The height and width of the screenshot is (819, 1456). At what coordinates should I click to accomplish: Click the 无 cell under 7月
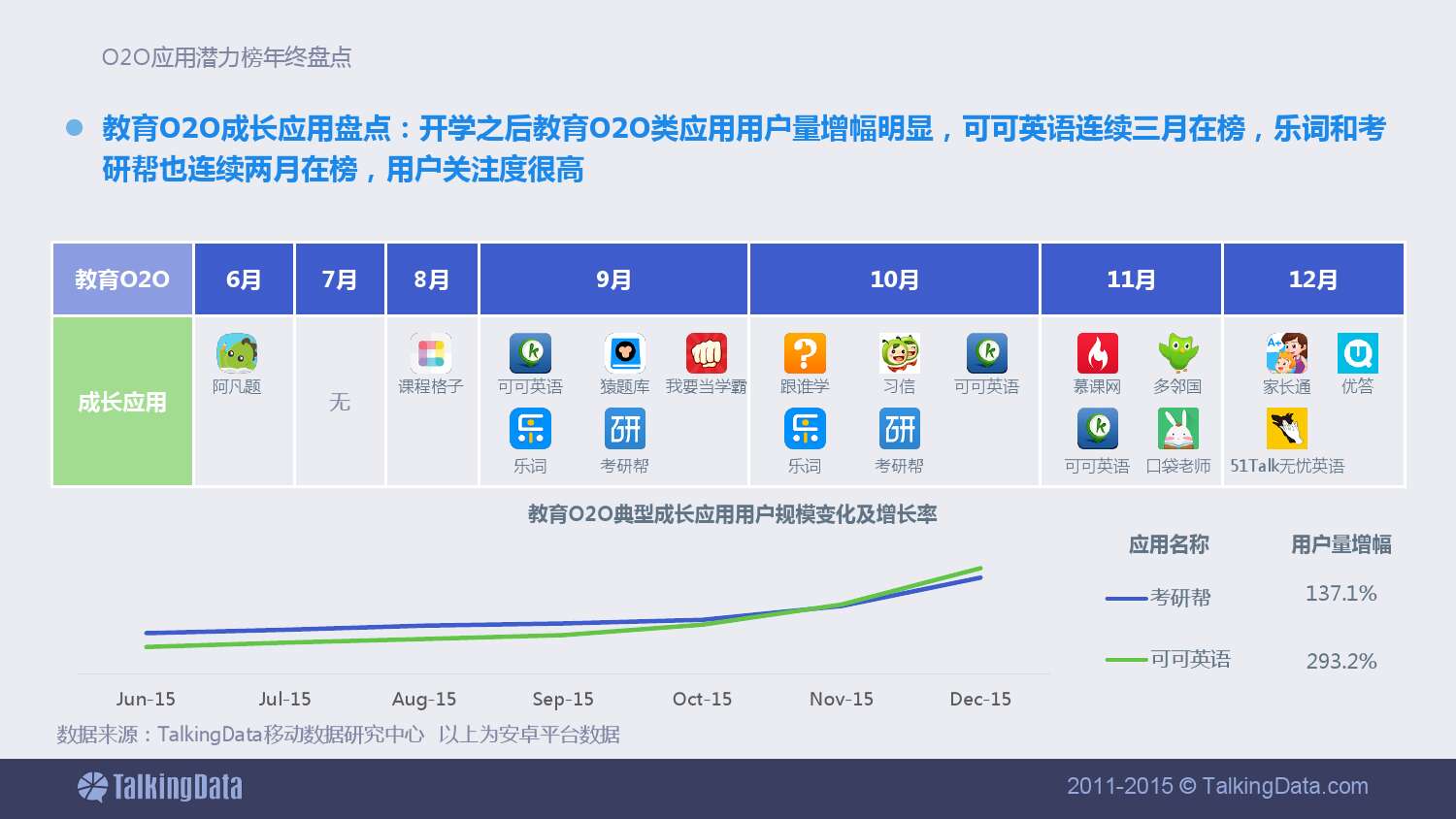340,402
